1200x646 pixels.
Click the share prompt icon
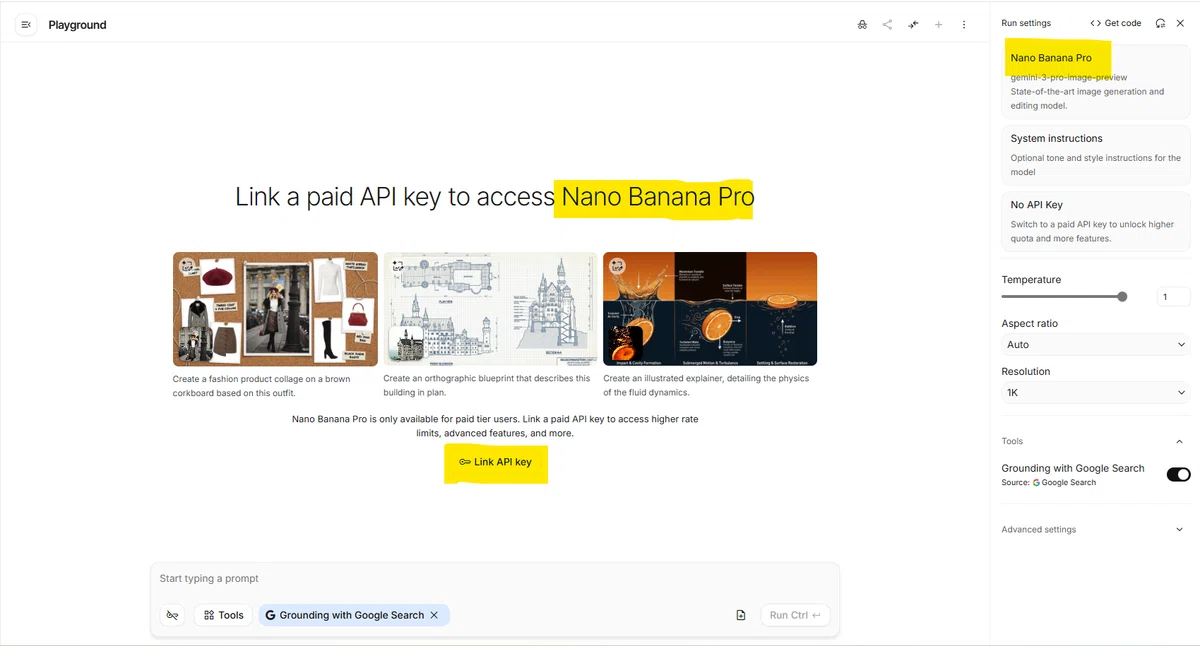887,25
